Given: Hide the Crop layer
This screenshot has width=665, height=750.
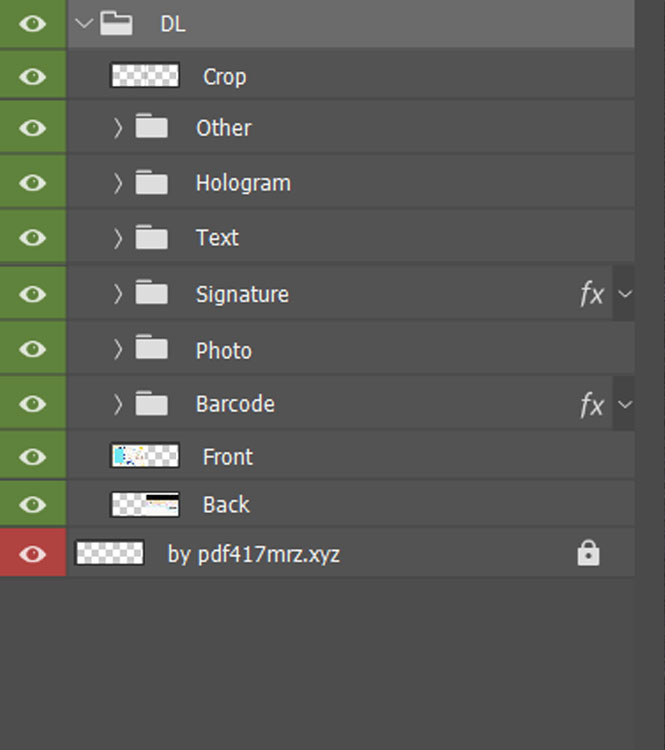Looking at the screenshot, I should 32,76.
